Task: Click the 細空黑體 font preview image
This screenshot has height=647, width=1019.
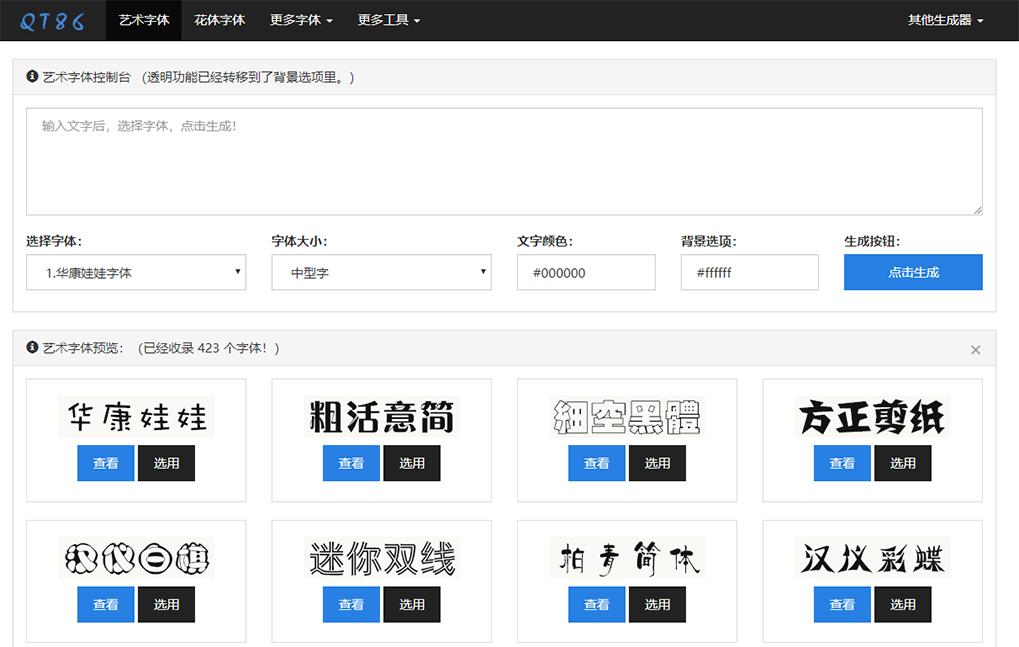Action: point(627,416)
